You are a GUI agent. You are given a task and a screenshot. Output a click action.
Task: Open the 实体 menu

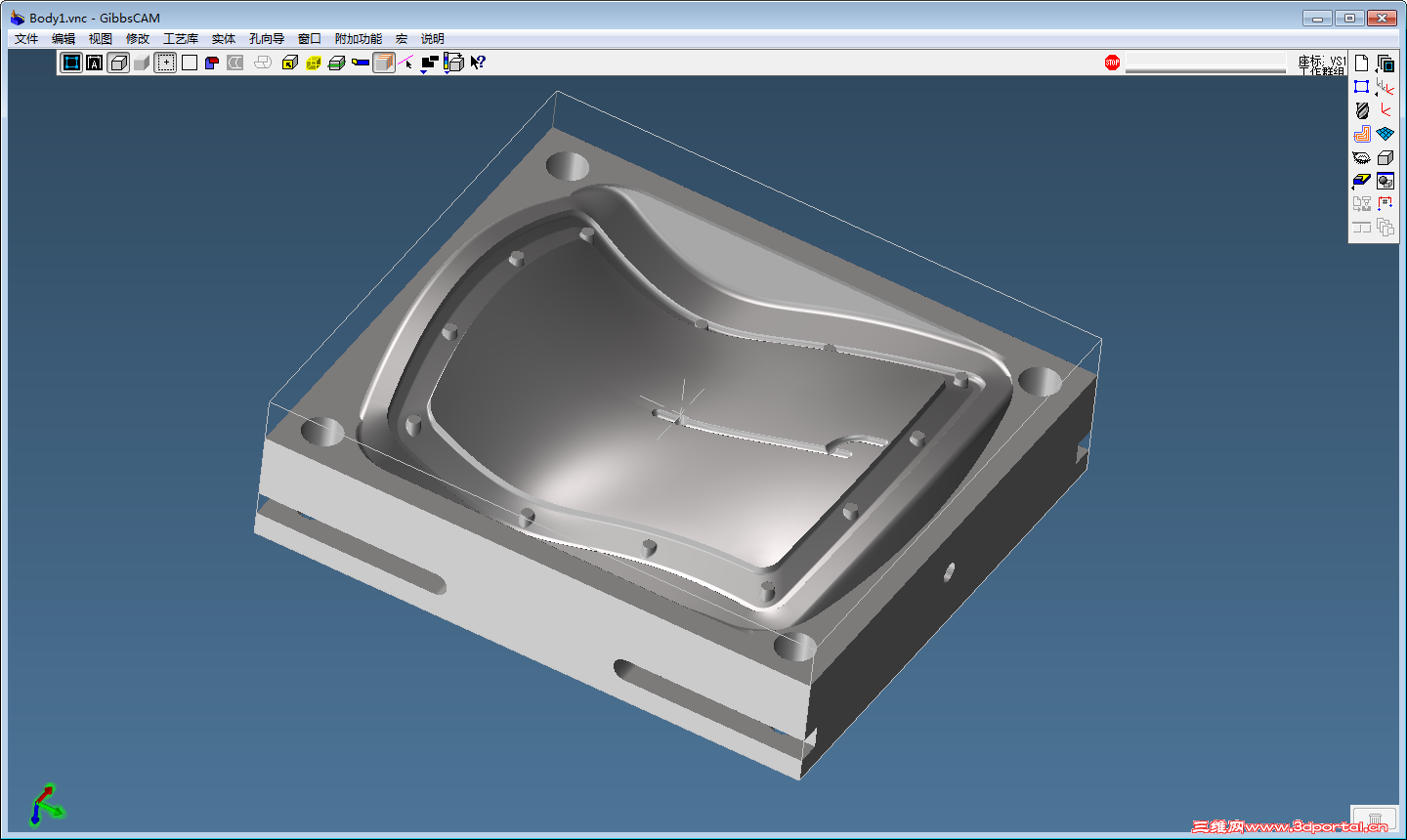tap(224, 39)
